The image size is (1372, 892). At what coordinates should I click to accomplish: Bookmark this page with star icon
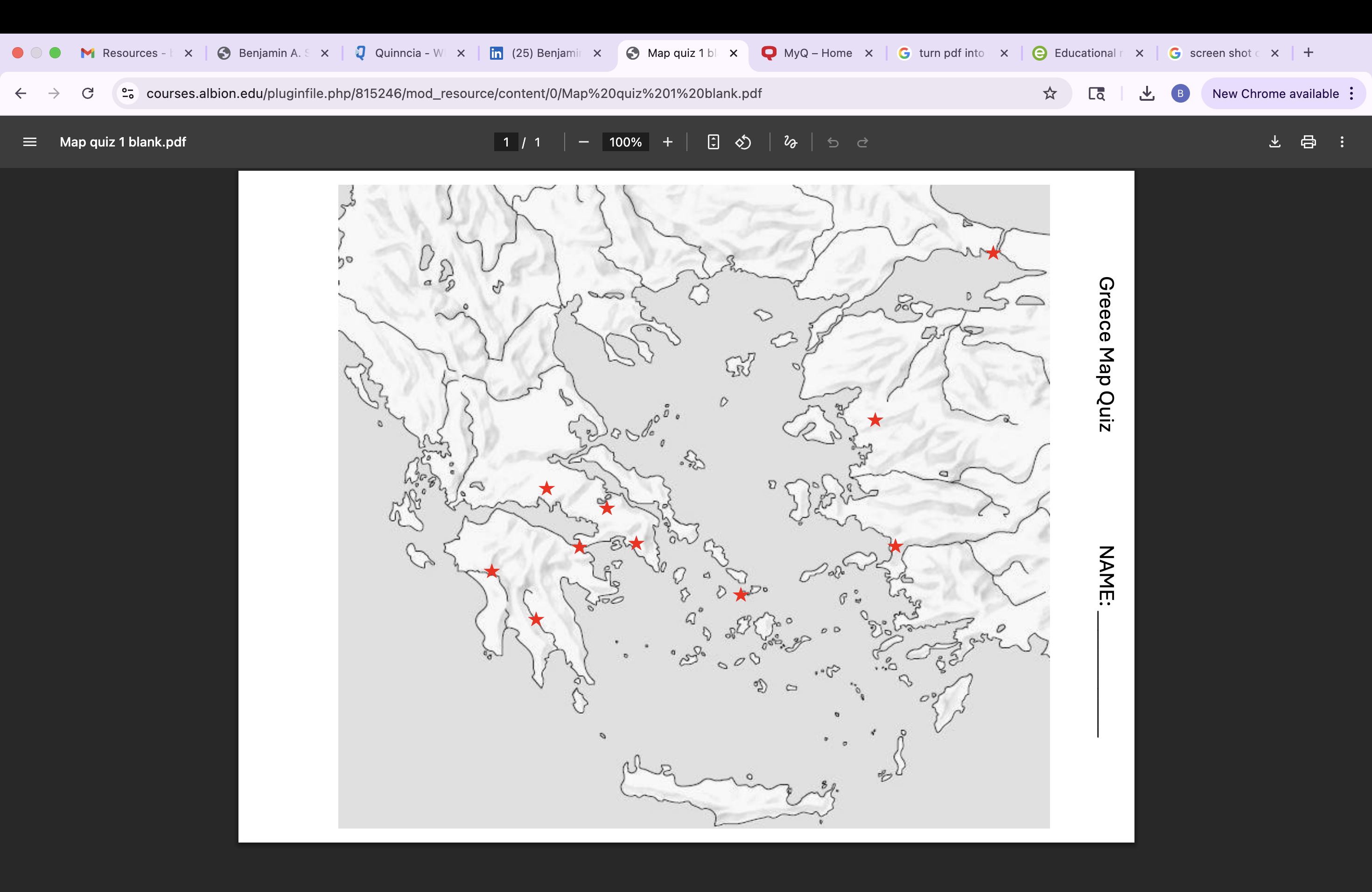coord(1050,93)
